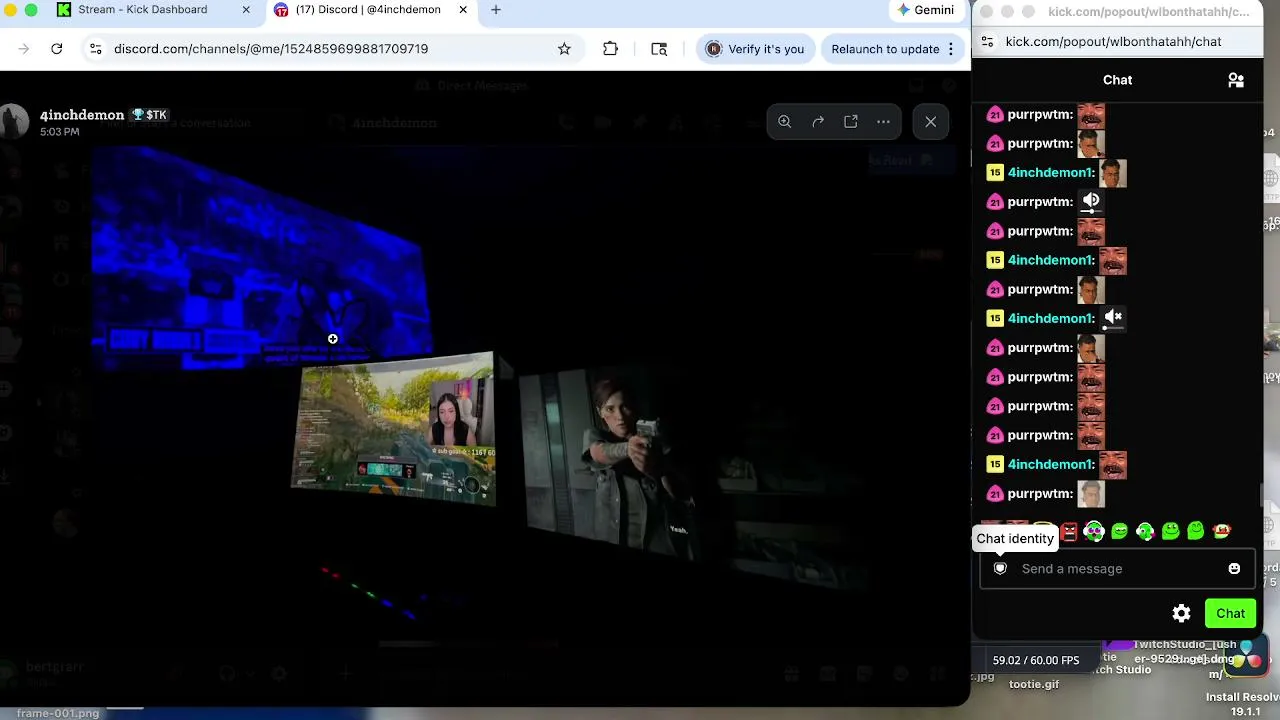This screenshot has width=1280, height=720.
Task: Send the message with the Chat button
Action: pyautogui.click(x=1230, y=614)
